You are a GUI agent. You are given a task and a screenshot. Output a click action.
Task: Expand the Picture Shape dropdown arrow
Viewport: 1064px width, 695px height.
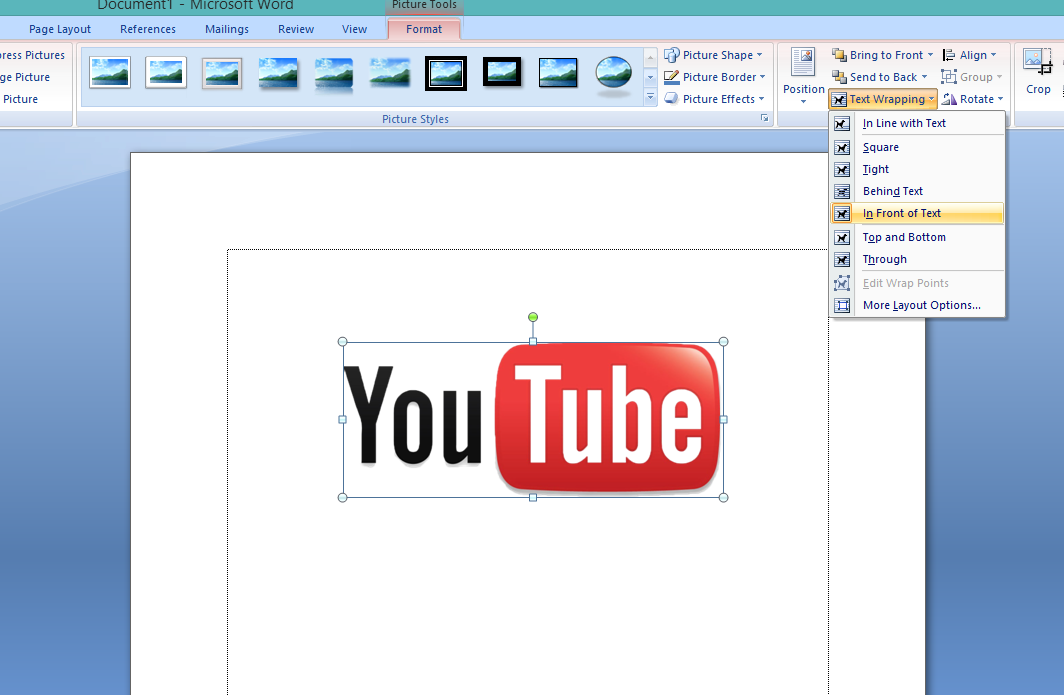(759, 55)
